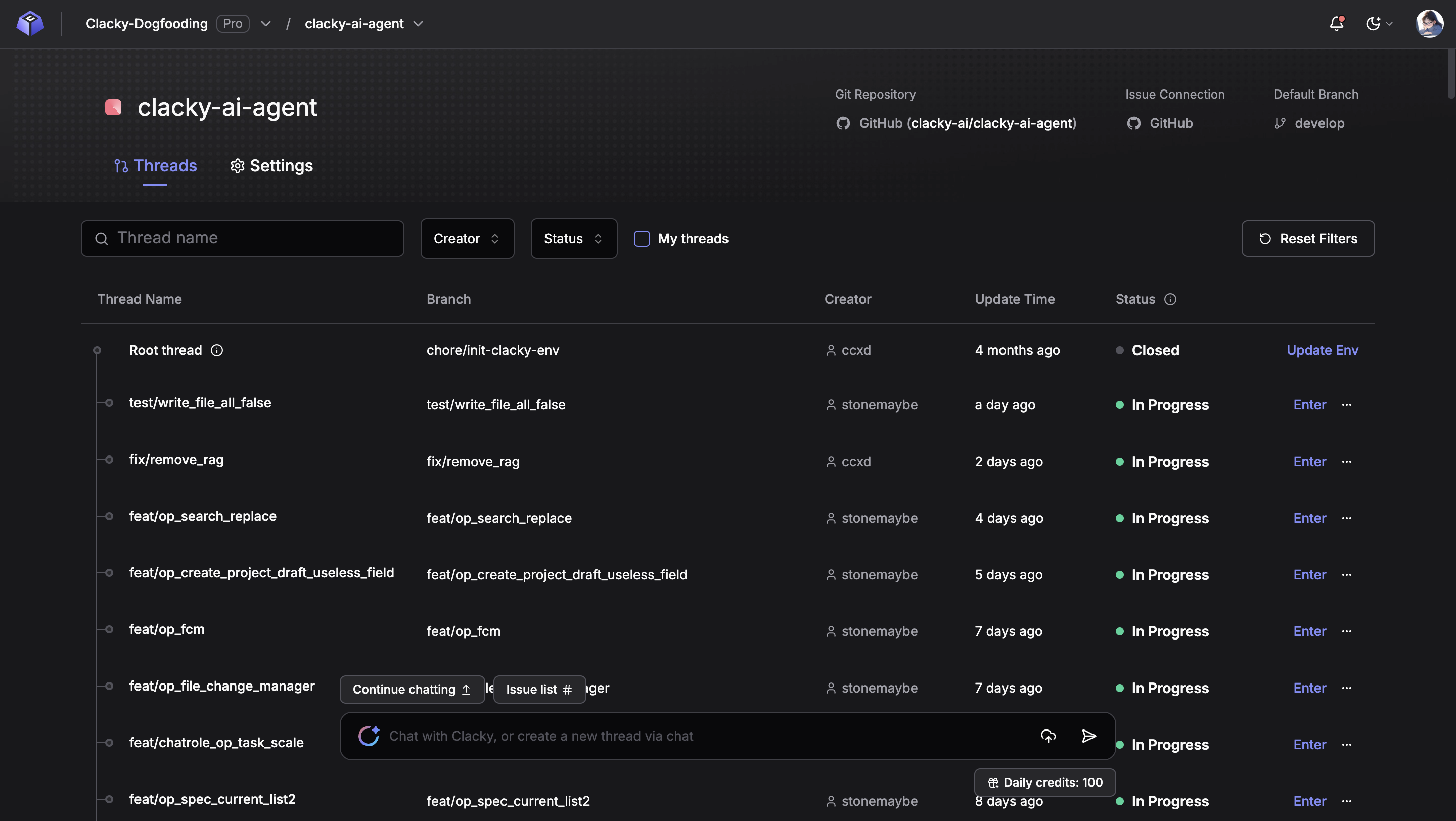Click the Issue list button
This screenshot has width=1456, height=821.
coord(539,689)
